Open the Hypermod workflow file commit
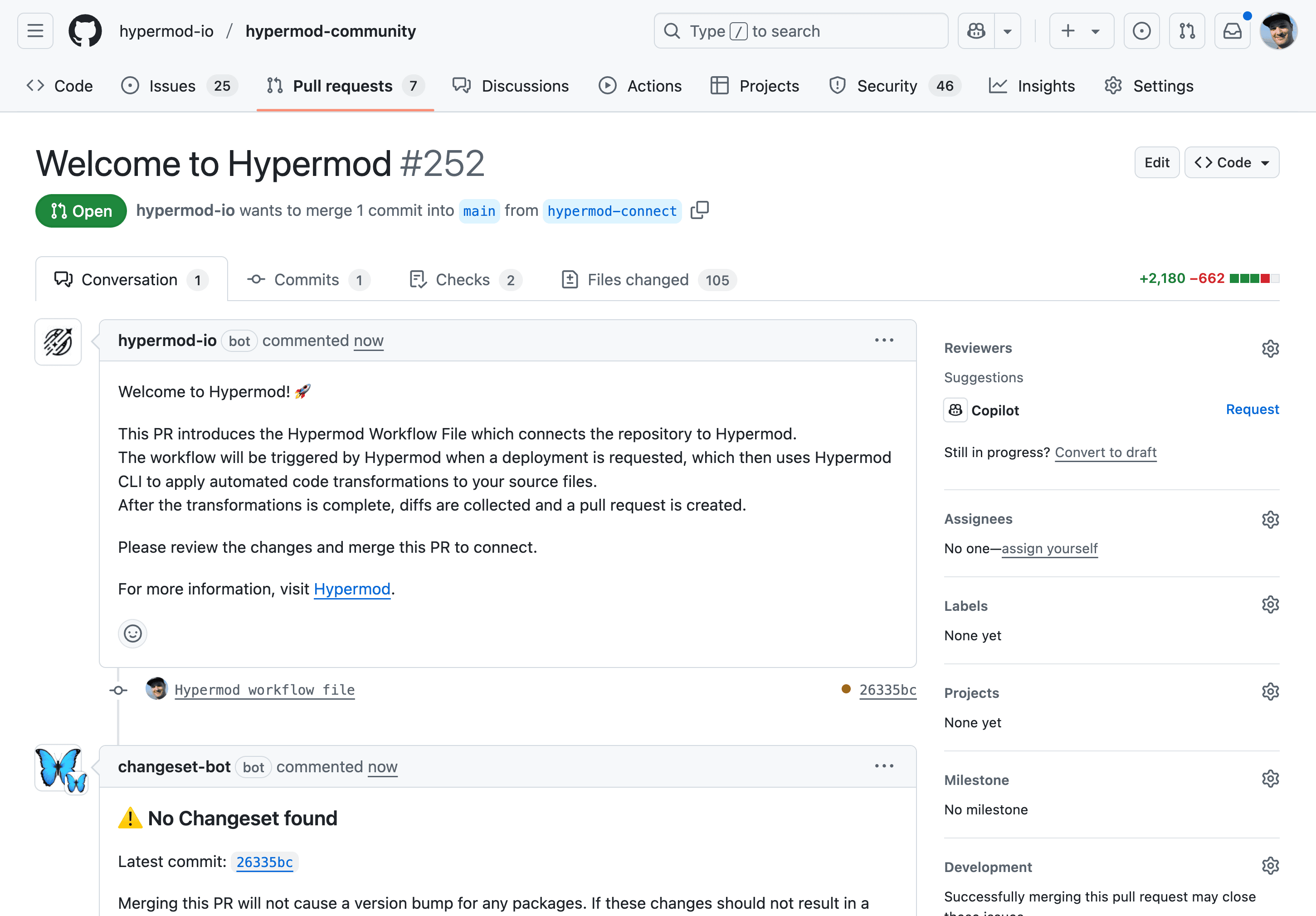The image size is (1316, 916). pyautogui.click(x=264, y=690)
